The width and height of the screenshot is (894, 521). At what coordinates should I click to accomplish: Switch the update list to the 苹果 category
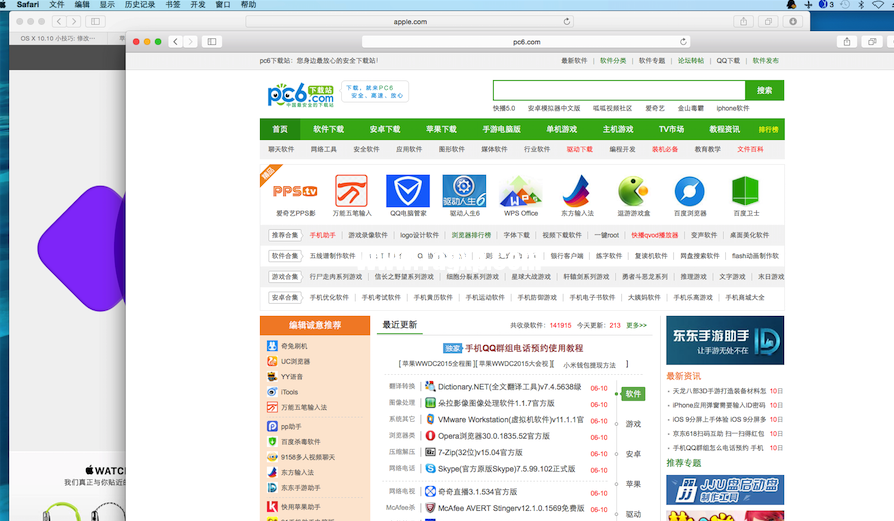click(x=633, y=484)
